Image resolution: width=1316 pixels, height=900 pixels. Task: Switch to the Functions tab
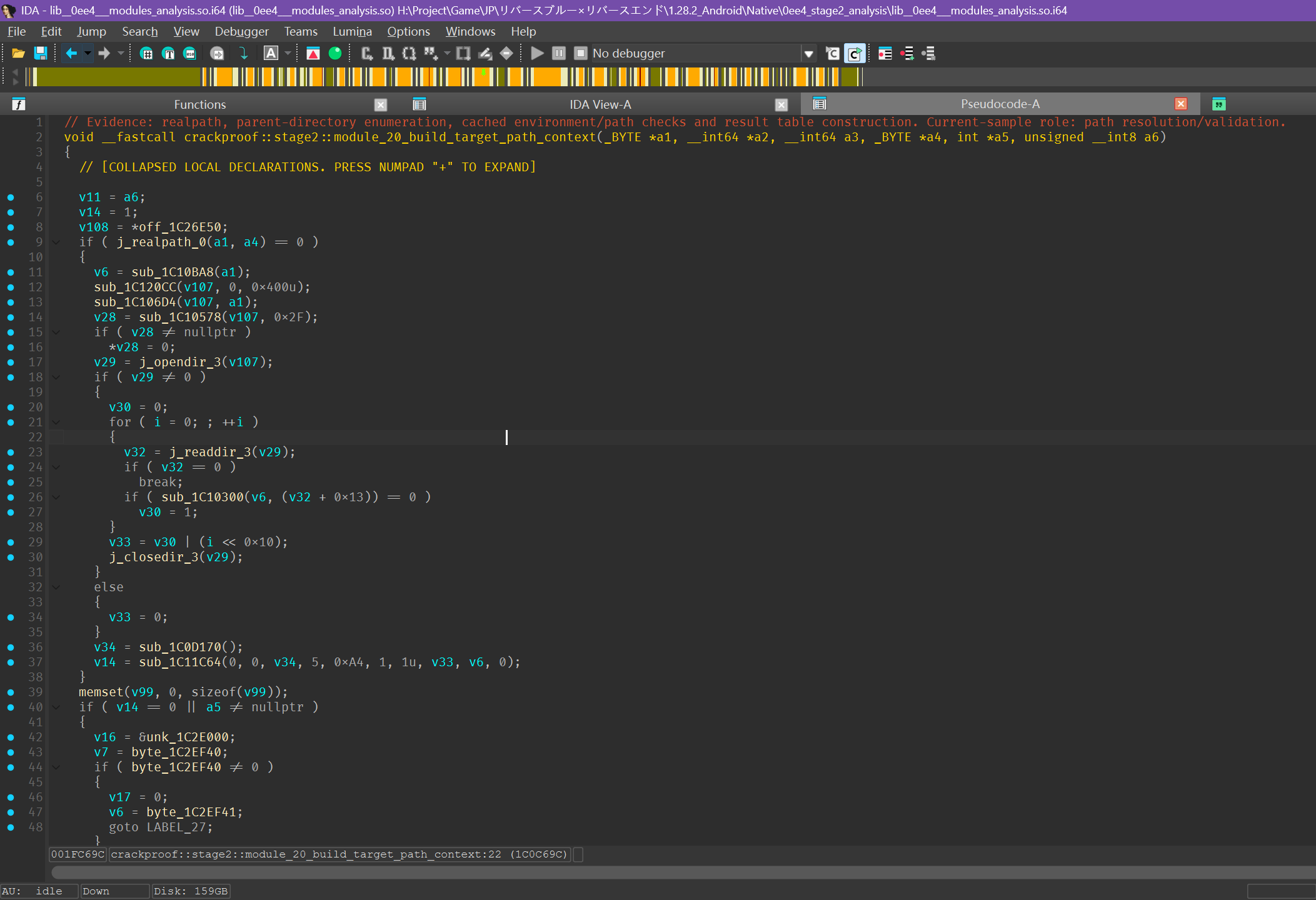coord(200,104)
